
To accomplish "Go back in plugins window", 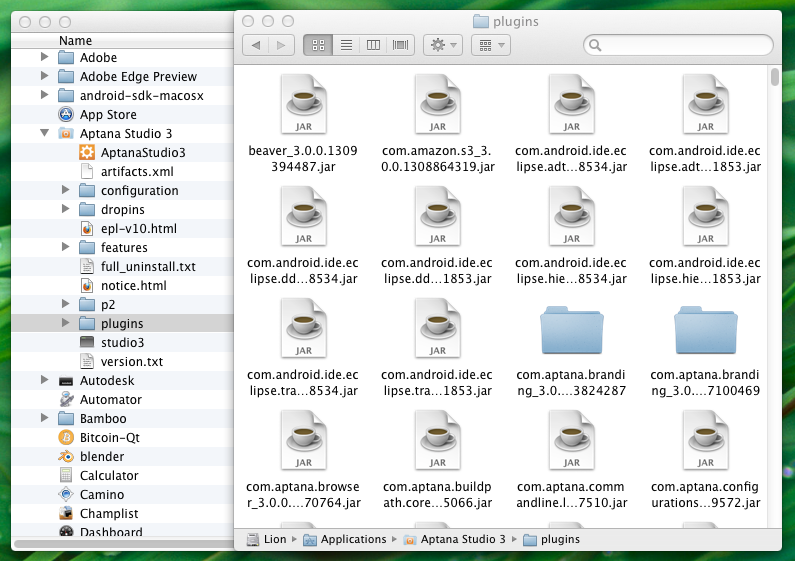I will click(x=256, y=45).
